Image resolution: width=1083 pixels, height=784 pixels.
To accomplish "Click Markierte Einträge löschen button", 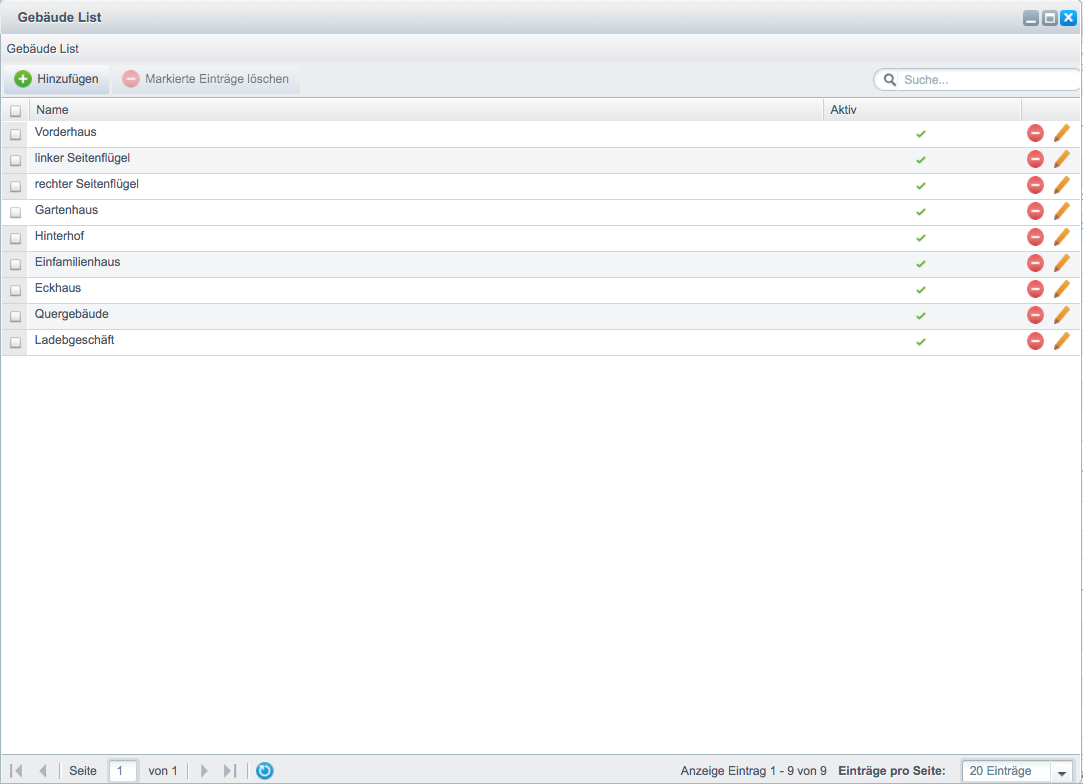I will pos(206,79).
